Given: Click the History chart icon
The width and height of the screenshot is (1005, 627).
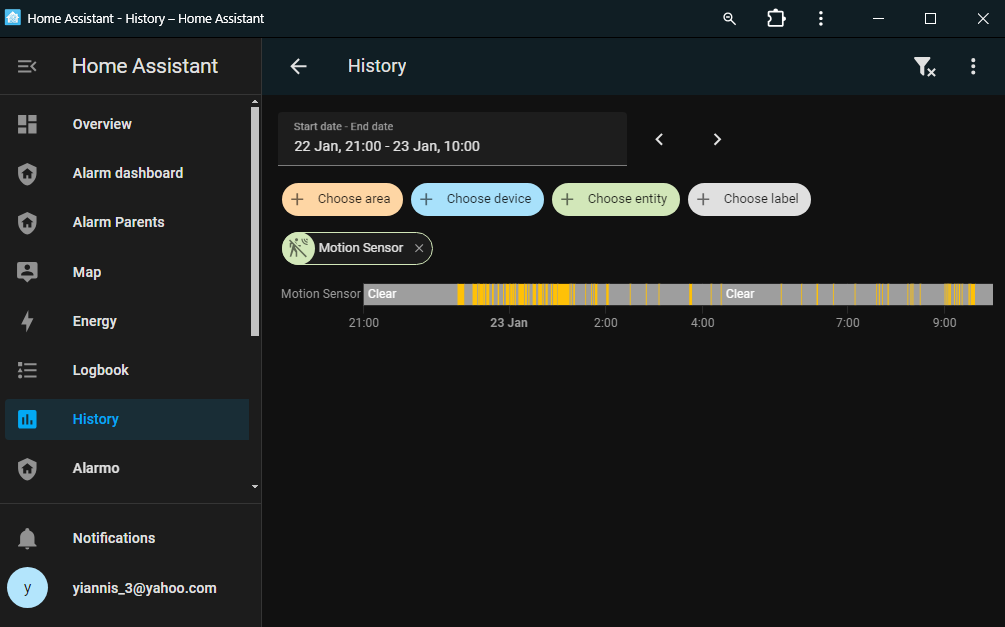Looking at the screenshot, I should [x=27, y=419].
